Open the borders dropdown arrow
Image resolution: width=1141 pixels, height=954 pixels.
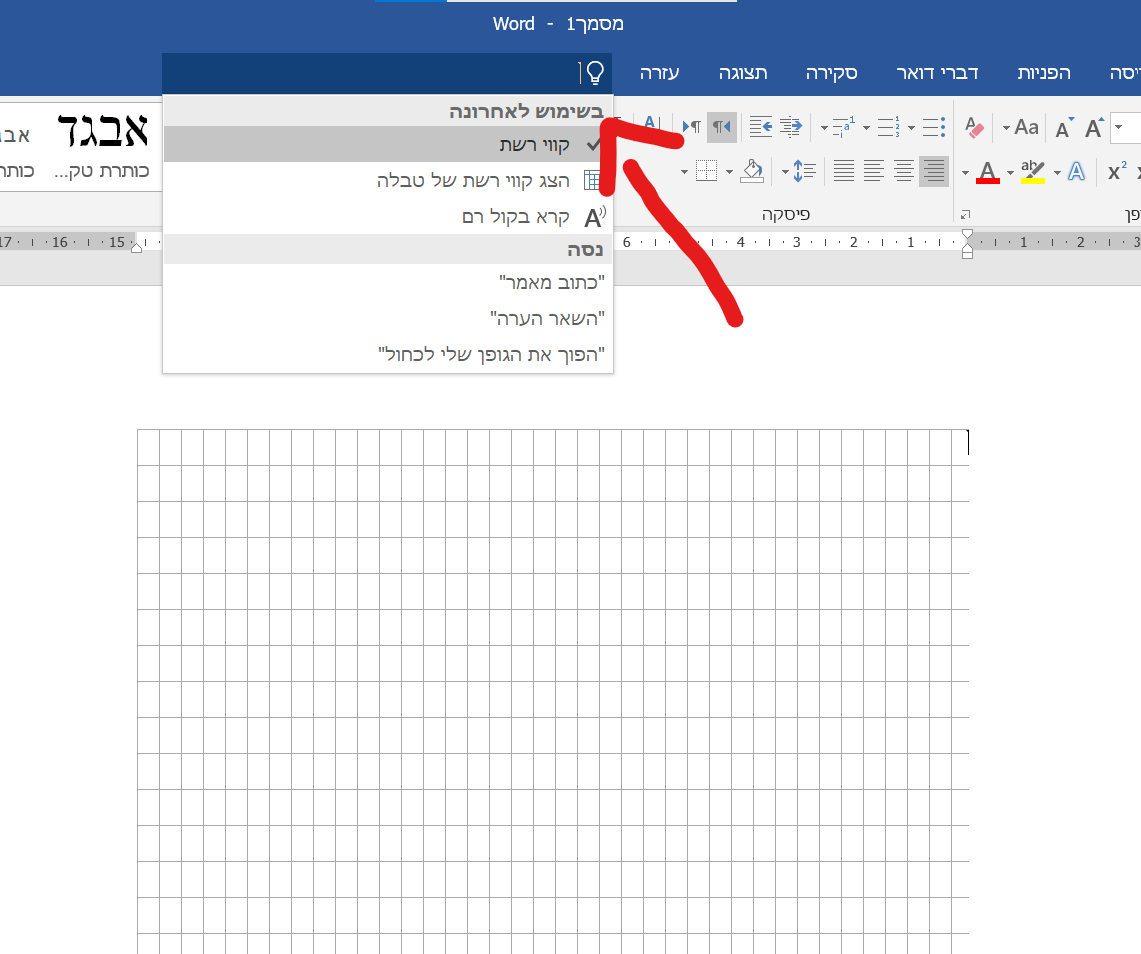click(x=684, y=172)
